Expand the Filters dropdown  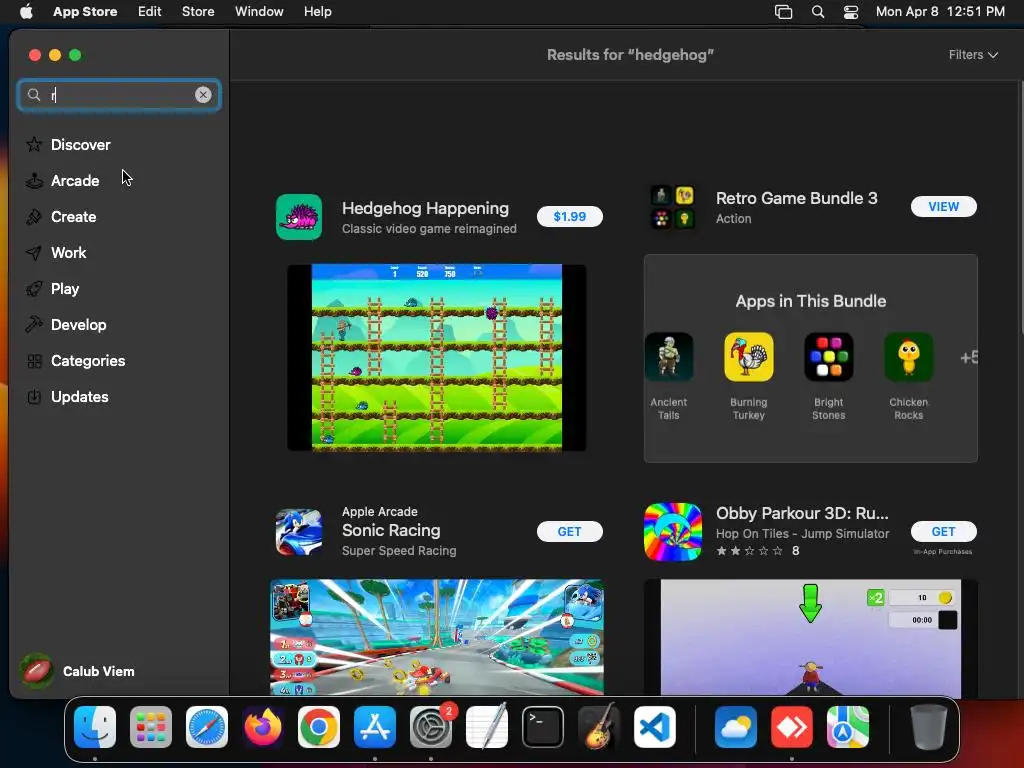point(973,55)
